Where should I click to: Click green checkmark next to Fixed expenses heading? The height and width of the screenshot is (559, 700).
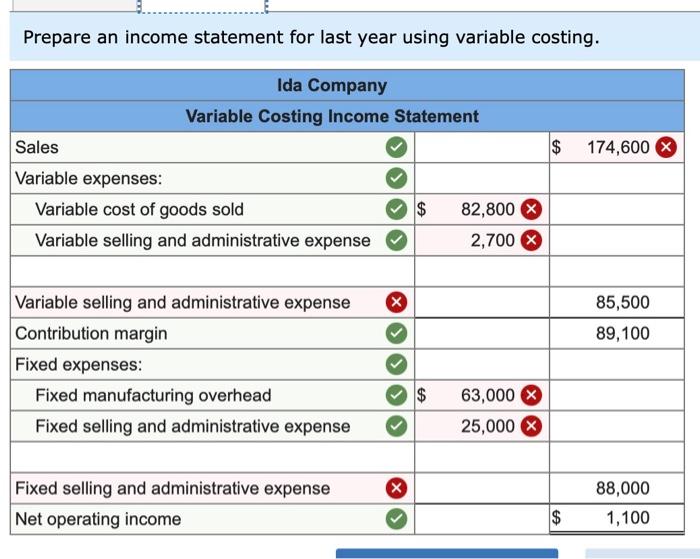(x=396, y=364)
